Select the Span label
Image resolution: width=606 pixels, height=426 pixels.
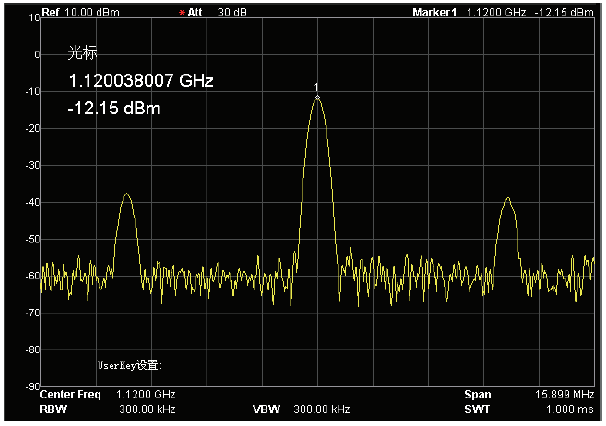(x=478, y=394)
